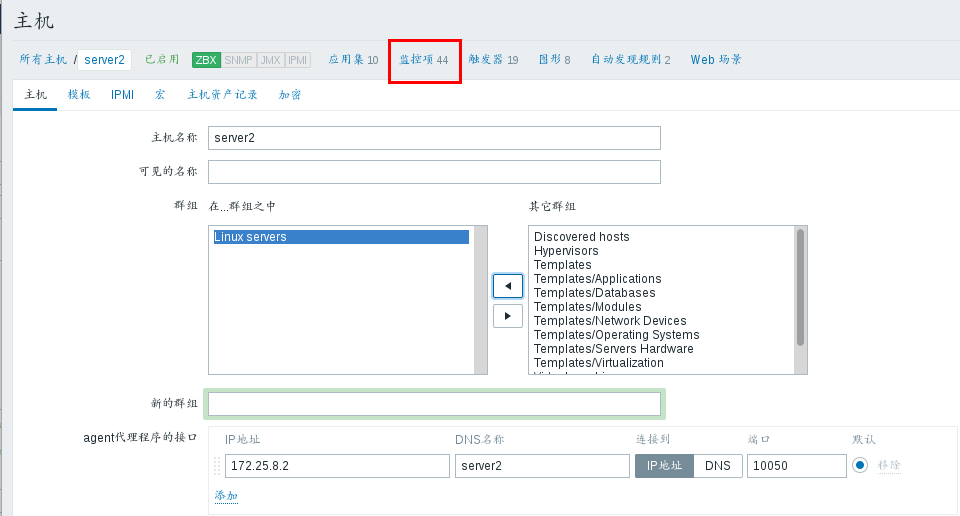
Task: Choose IP地址 connect-to option
Action: pos(664,466)
